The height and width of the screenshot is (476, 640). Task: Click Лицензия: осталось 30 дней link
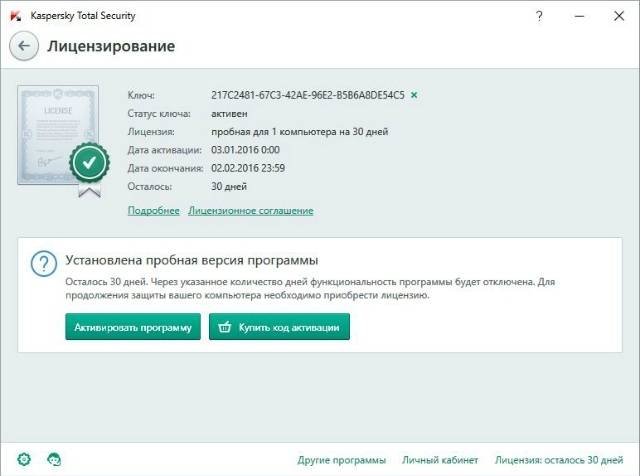559,460
